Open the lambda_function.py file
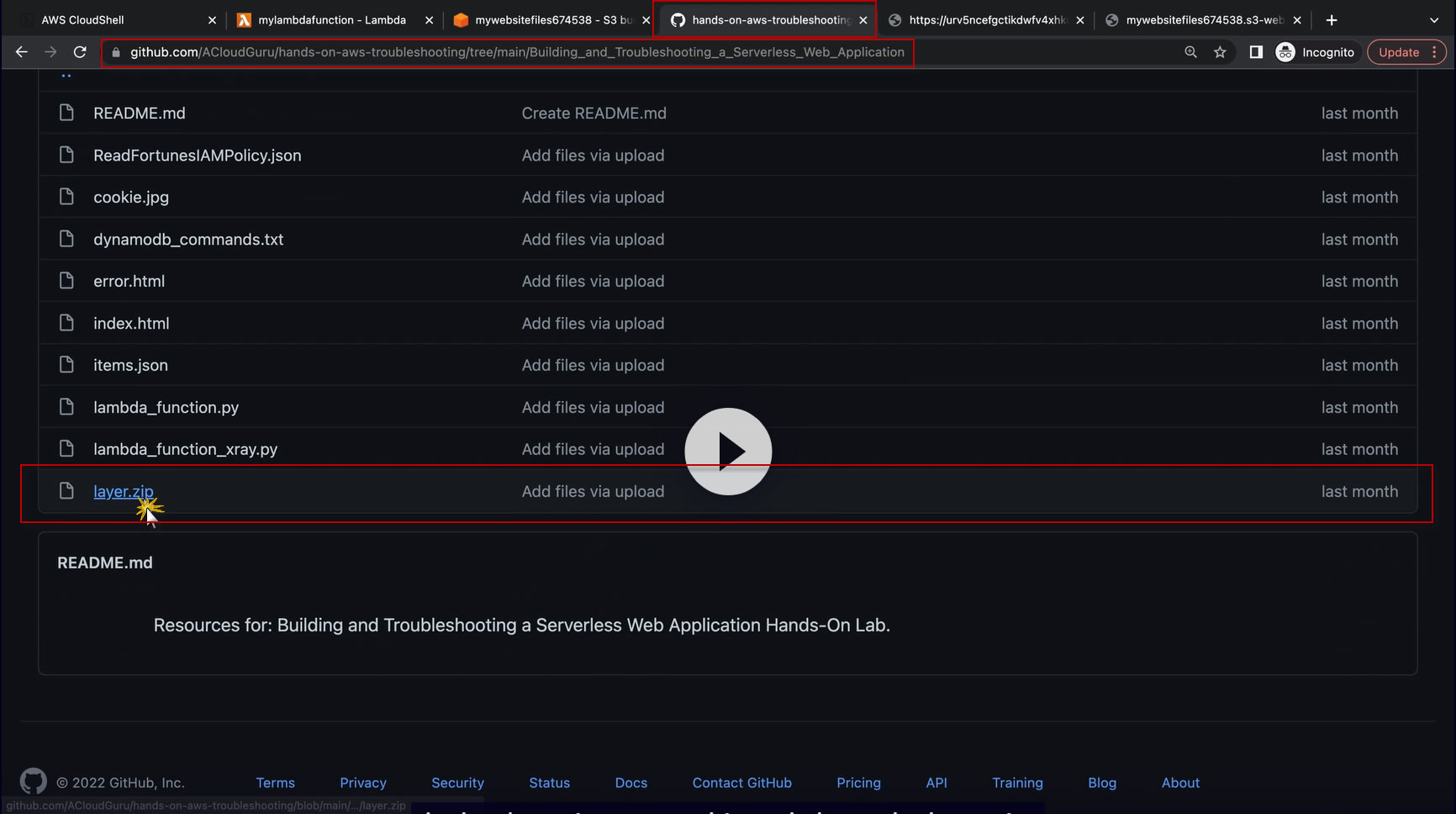Viewport: 1456px width, 814px height. [166, 407]
